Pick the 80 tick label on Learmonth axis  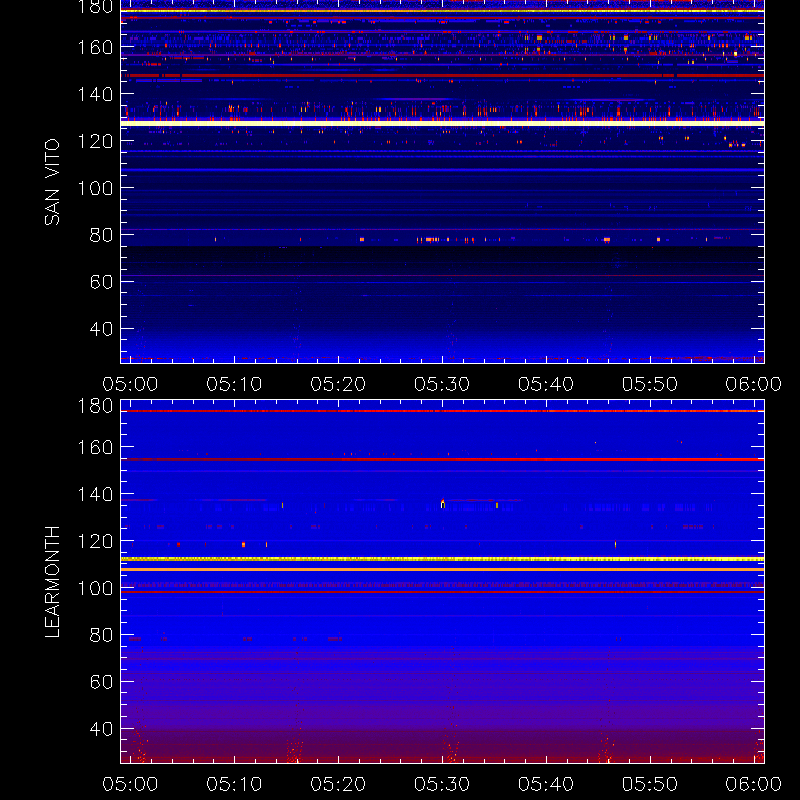click(x=102, y=635)
